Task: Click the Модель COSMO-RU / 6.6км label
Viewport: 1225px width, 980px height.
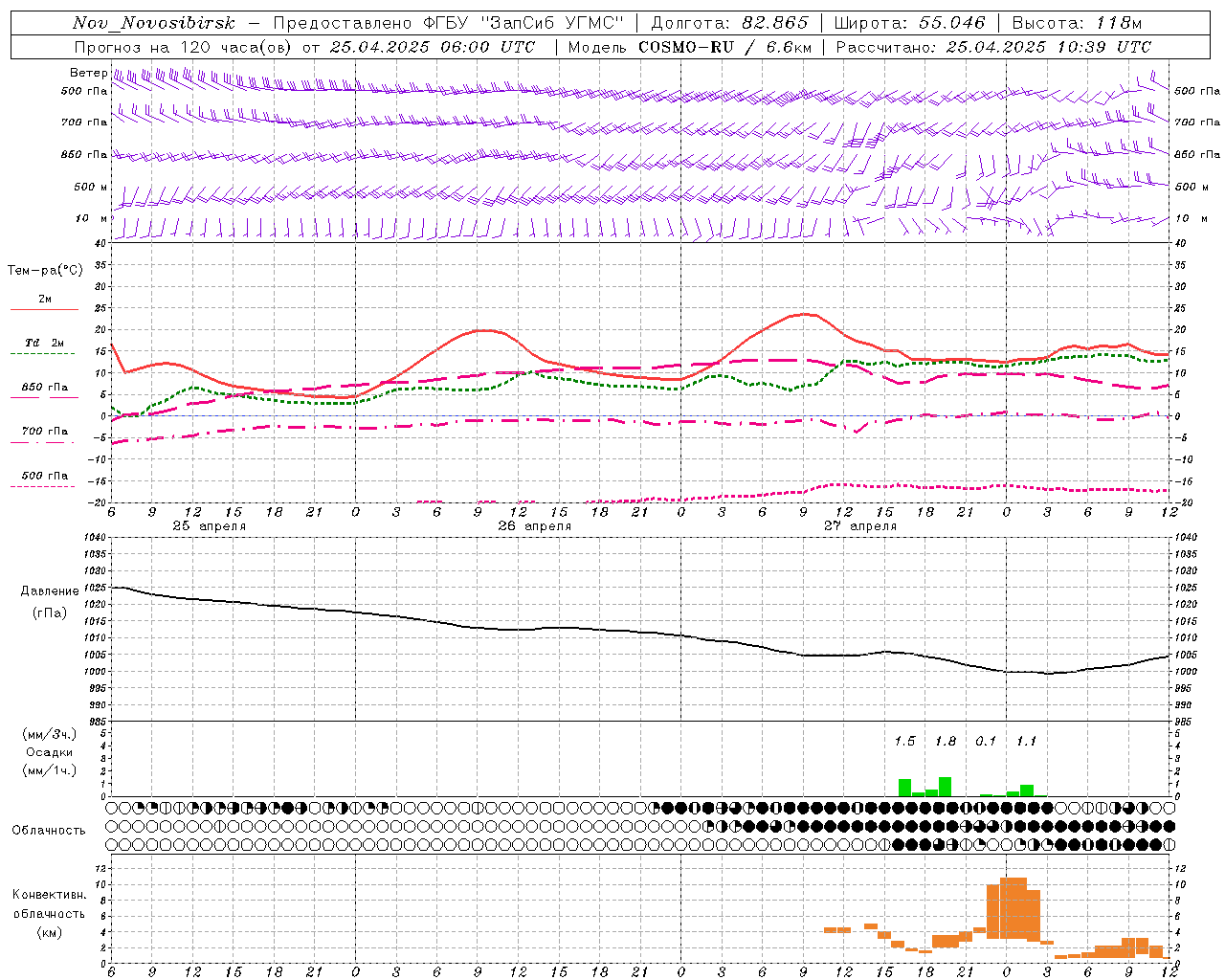Action: [690, 47]
